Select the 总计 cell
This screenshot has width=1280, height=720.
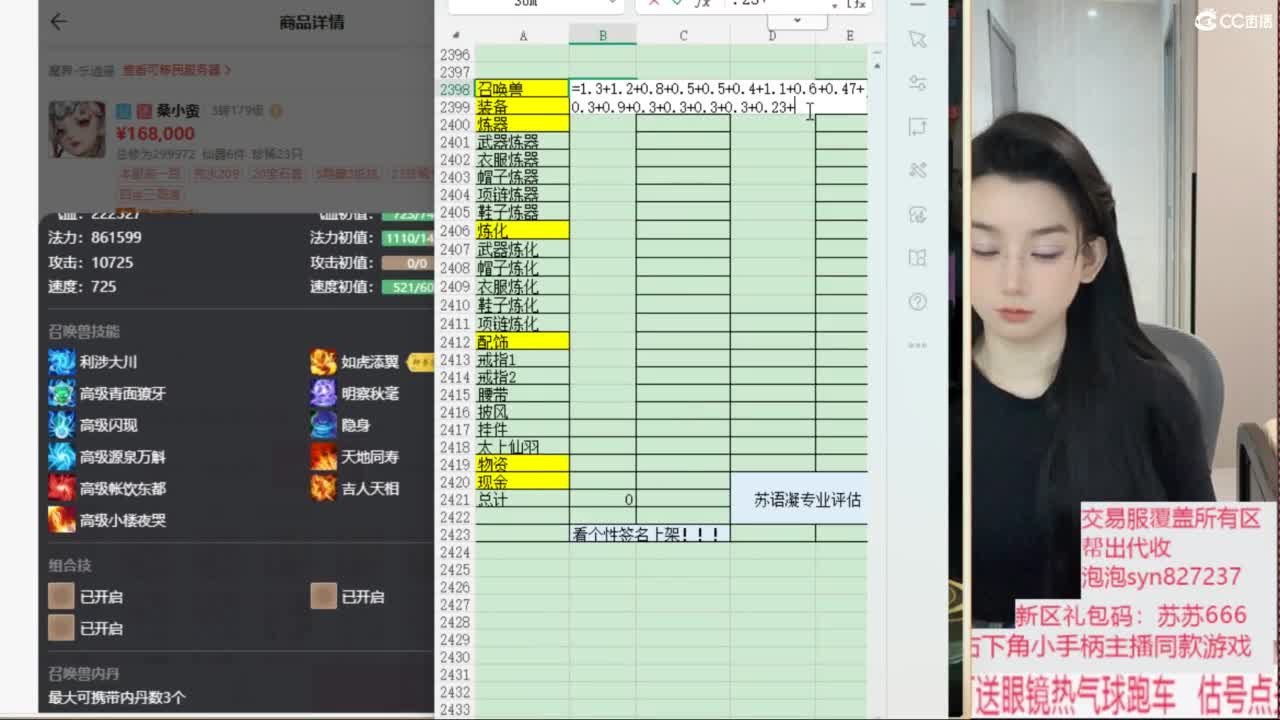(522, 500)
